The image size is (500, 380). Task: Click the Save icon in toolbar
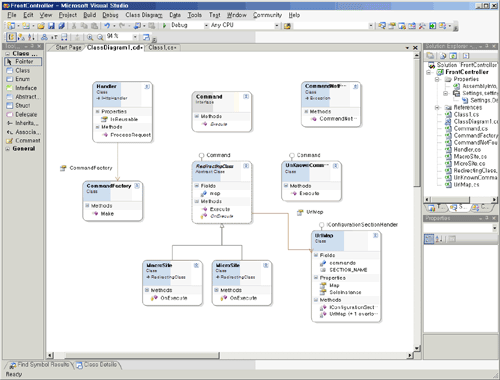pyautogui.click(x=51, y=26)
